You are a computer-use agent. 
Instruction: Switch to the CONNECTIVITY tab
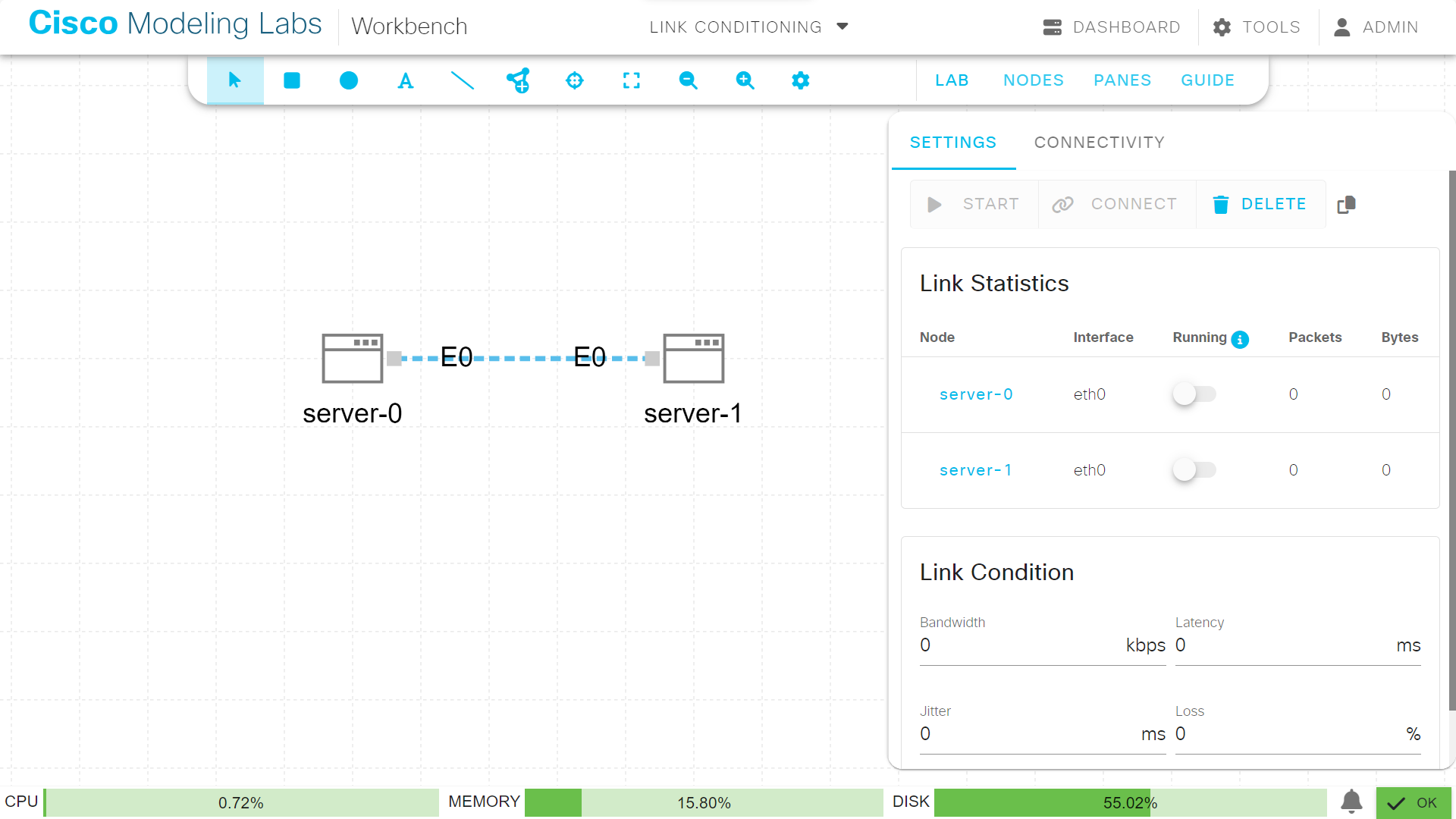pyautogui.click(x=1099, y=143)
